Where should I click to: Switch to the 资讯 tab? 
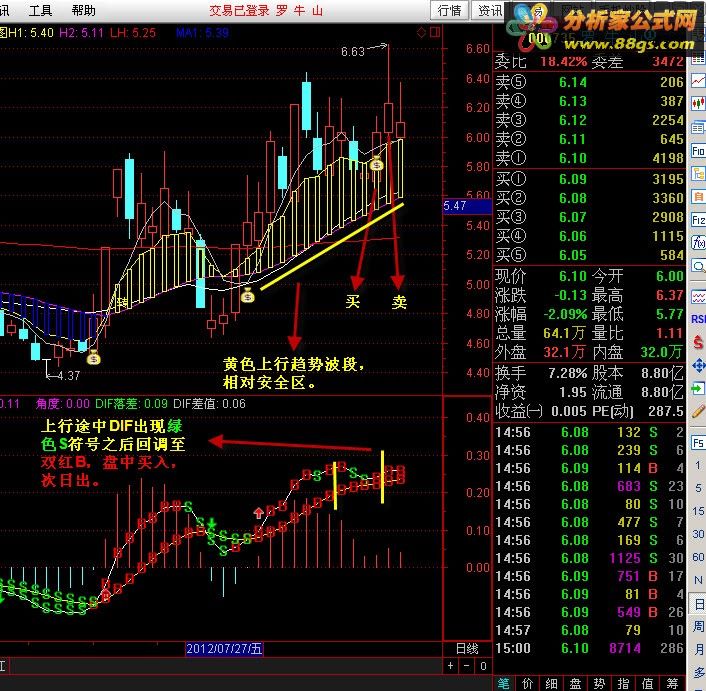coord(489,10)
